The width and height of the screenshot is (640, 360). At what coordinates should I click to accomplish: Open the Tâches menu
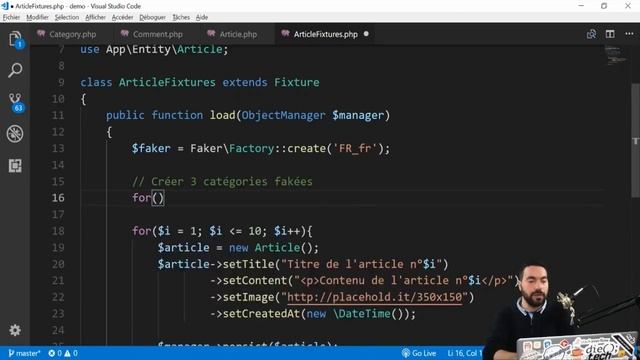pos(181,17)
